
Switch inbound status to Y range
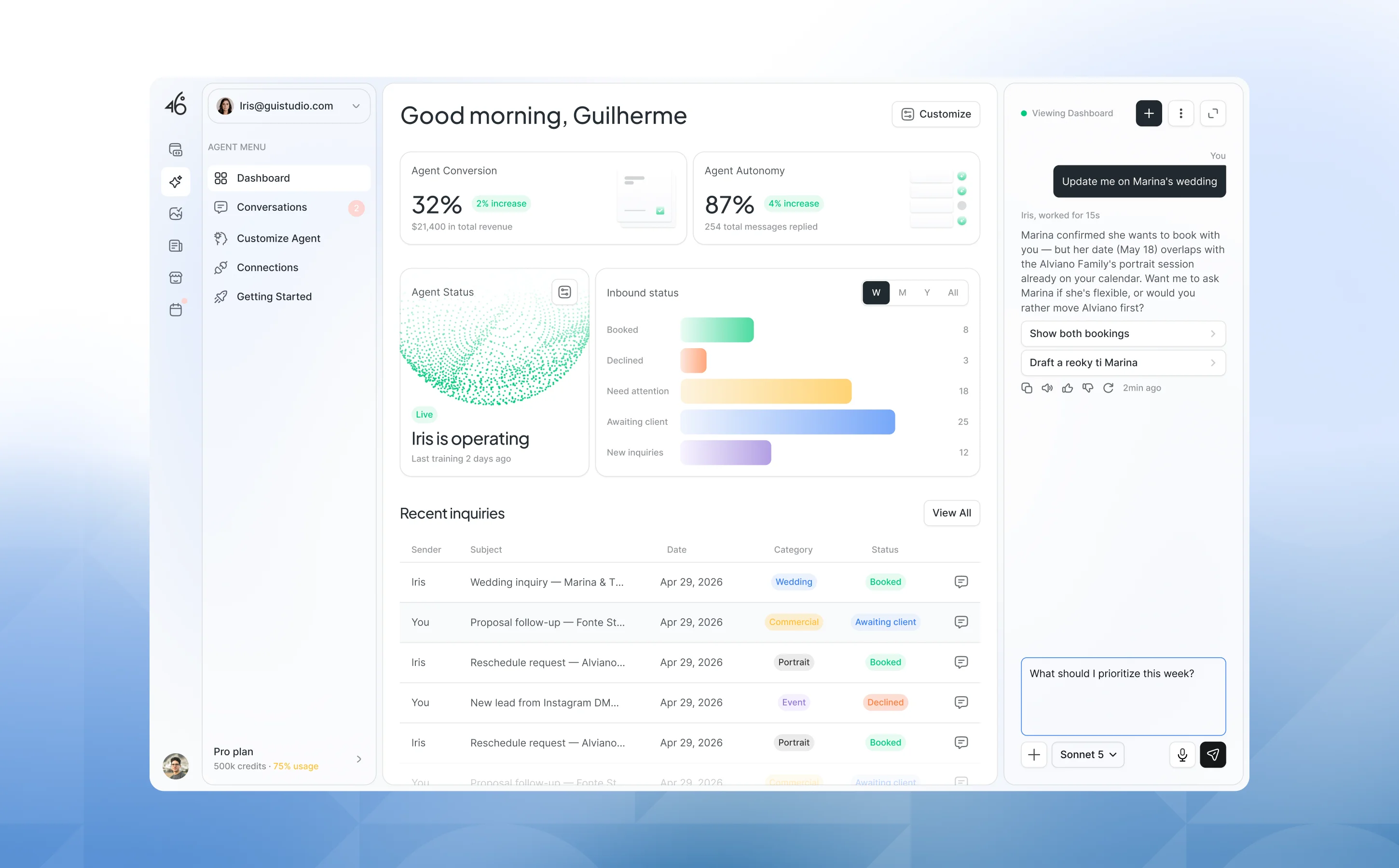(927, 293)
